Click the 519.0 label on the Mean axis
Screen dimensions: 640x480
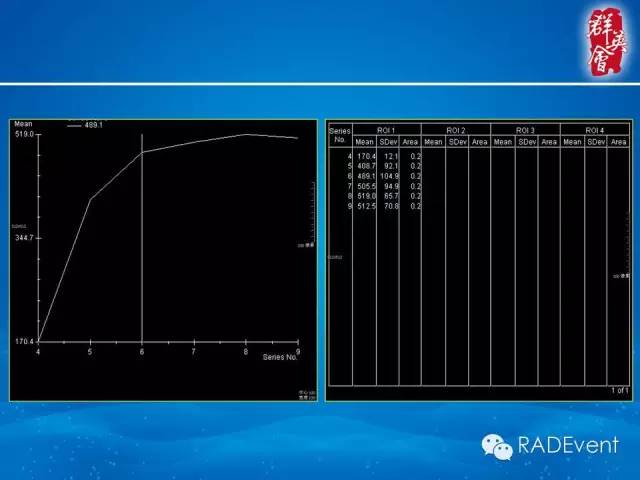(24, 134)
